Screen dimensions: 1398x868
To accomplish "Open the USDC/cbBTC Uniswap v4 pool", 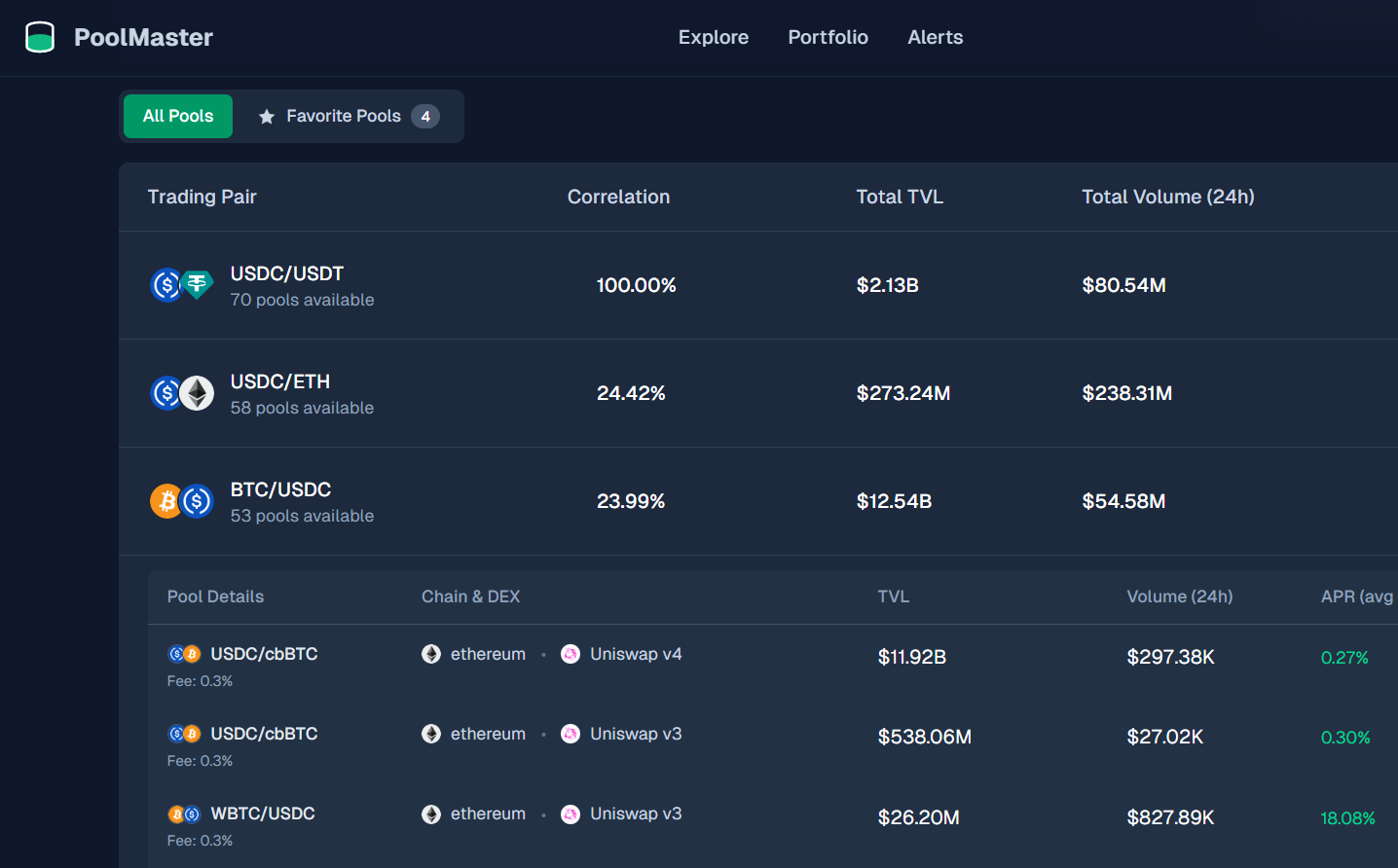I will (264, 655).
